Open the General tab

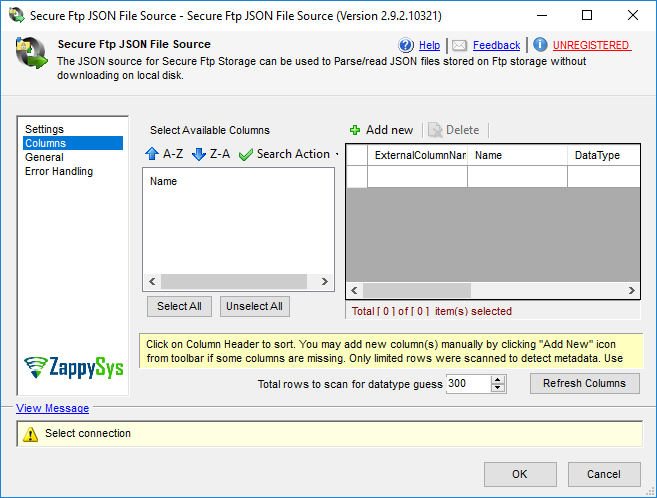(x=44, y=157)
